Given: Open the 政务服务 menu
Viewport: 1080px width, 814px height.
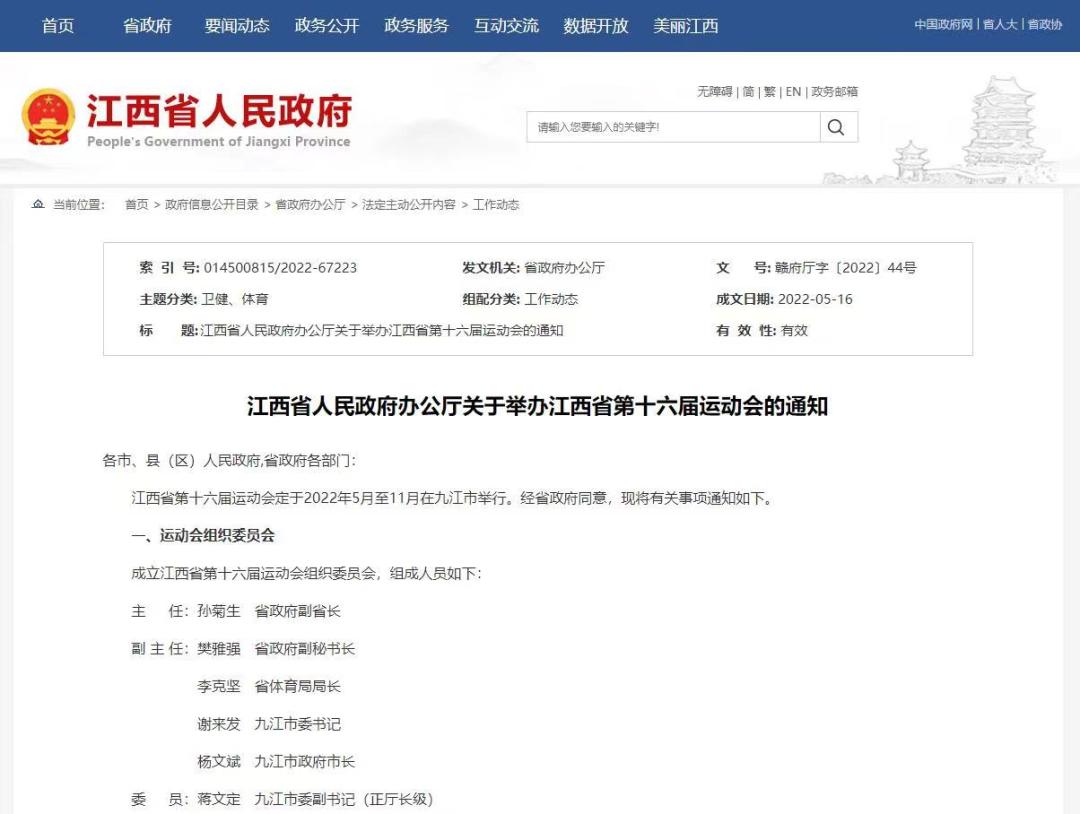Looking at the screenshot, I should 416,26.
